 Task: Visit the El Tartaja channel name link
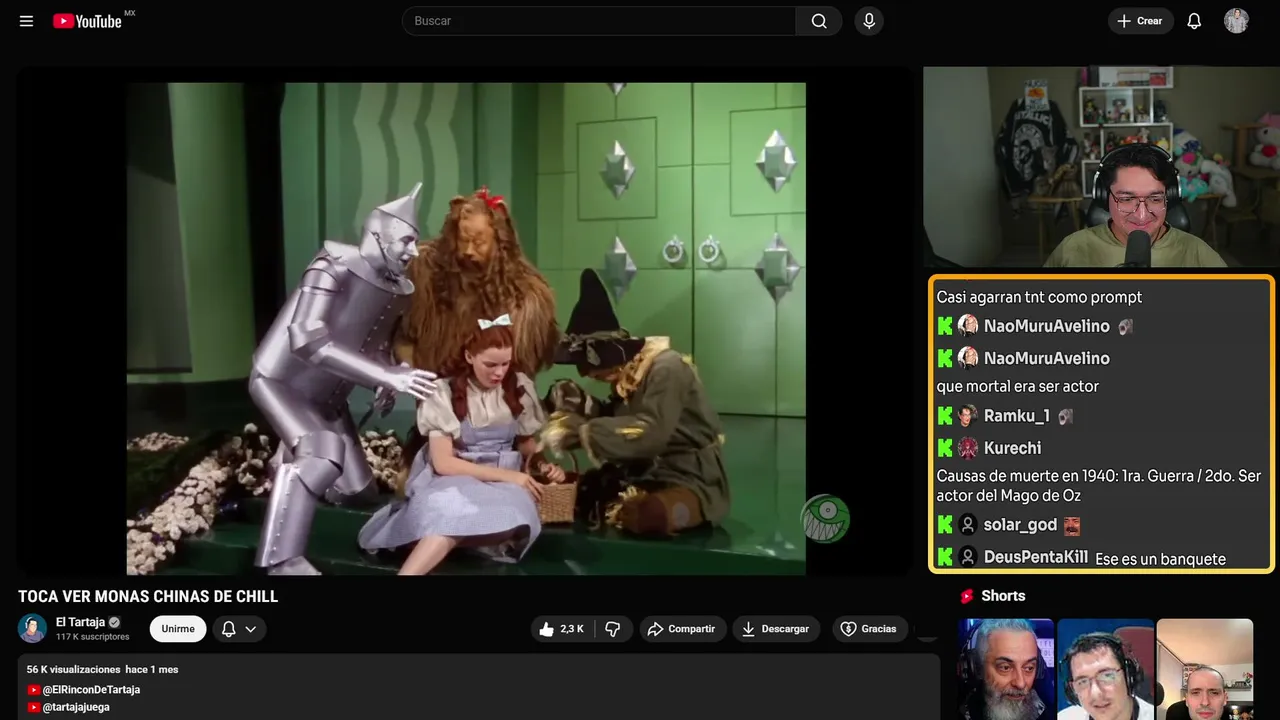pos(80,622)
